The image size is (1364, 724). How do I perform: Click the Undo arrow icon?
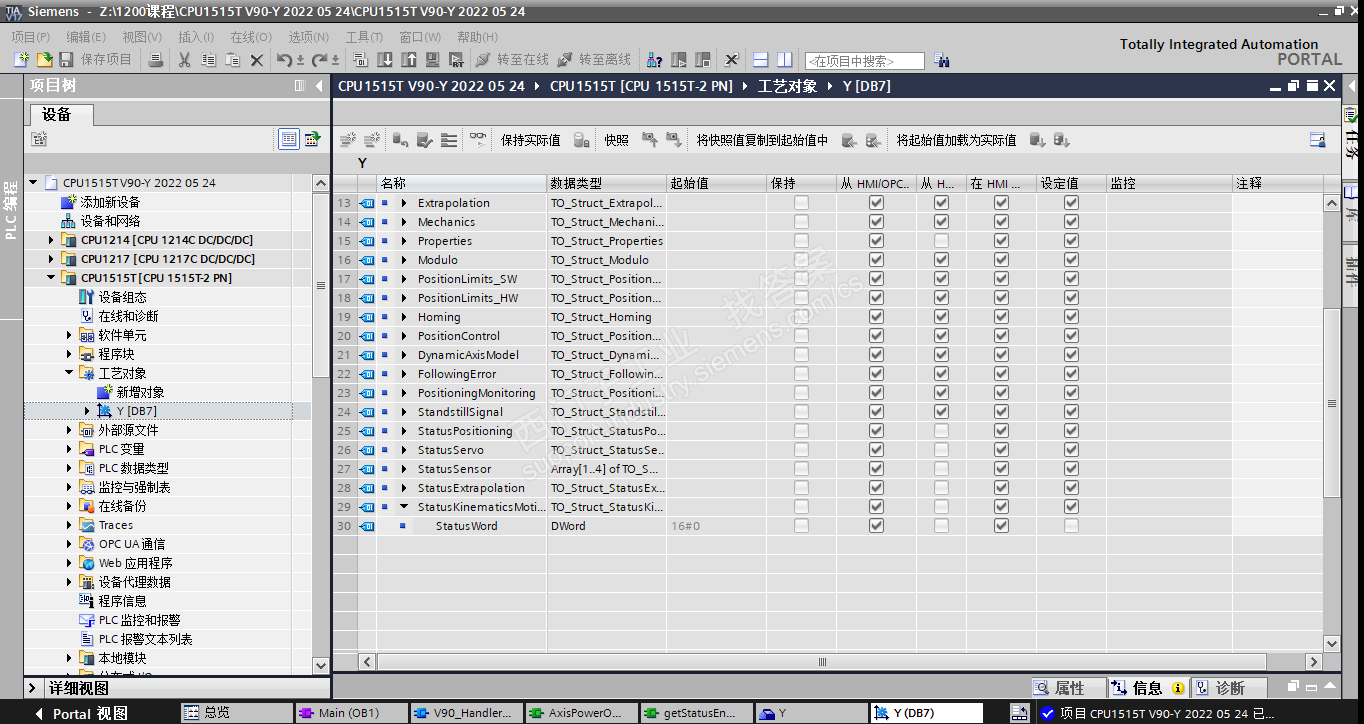point(285,60)
